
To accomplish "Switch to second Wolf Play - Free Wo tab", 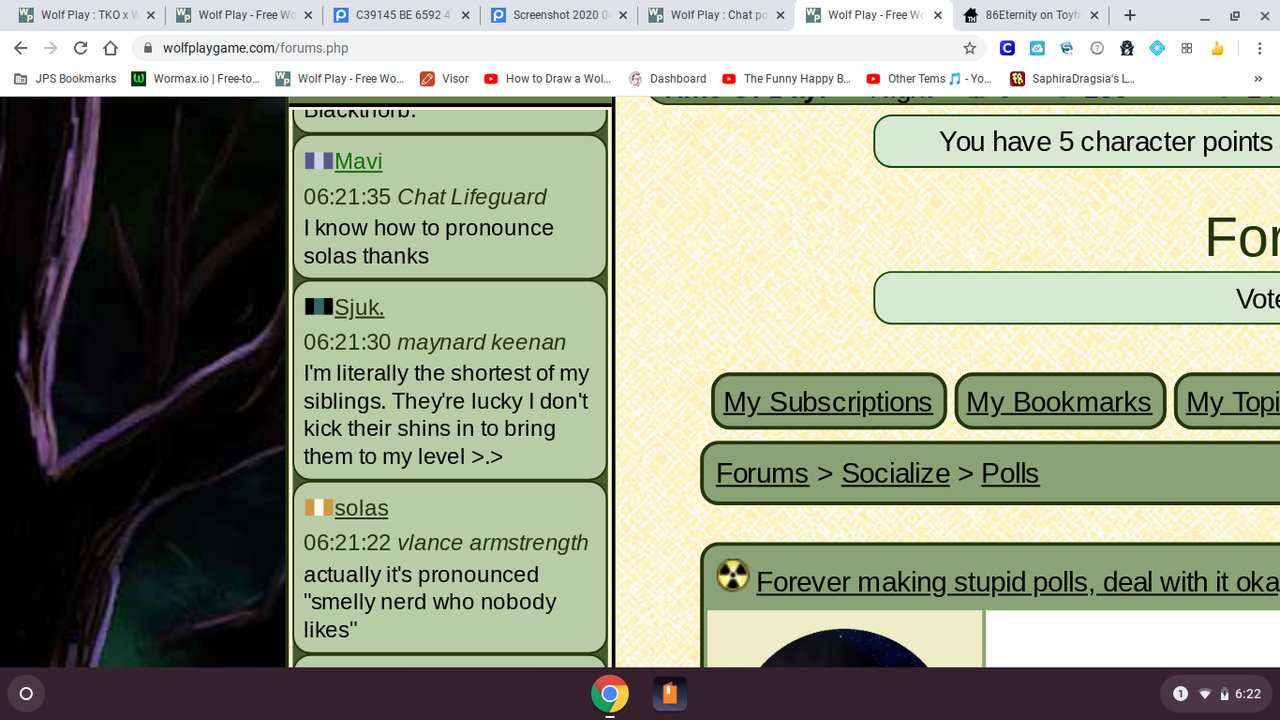I will 243,15.
